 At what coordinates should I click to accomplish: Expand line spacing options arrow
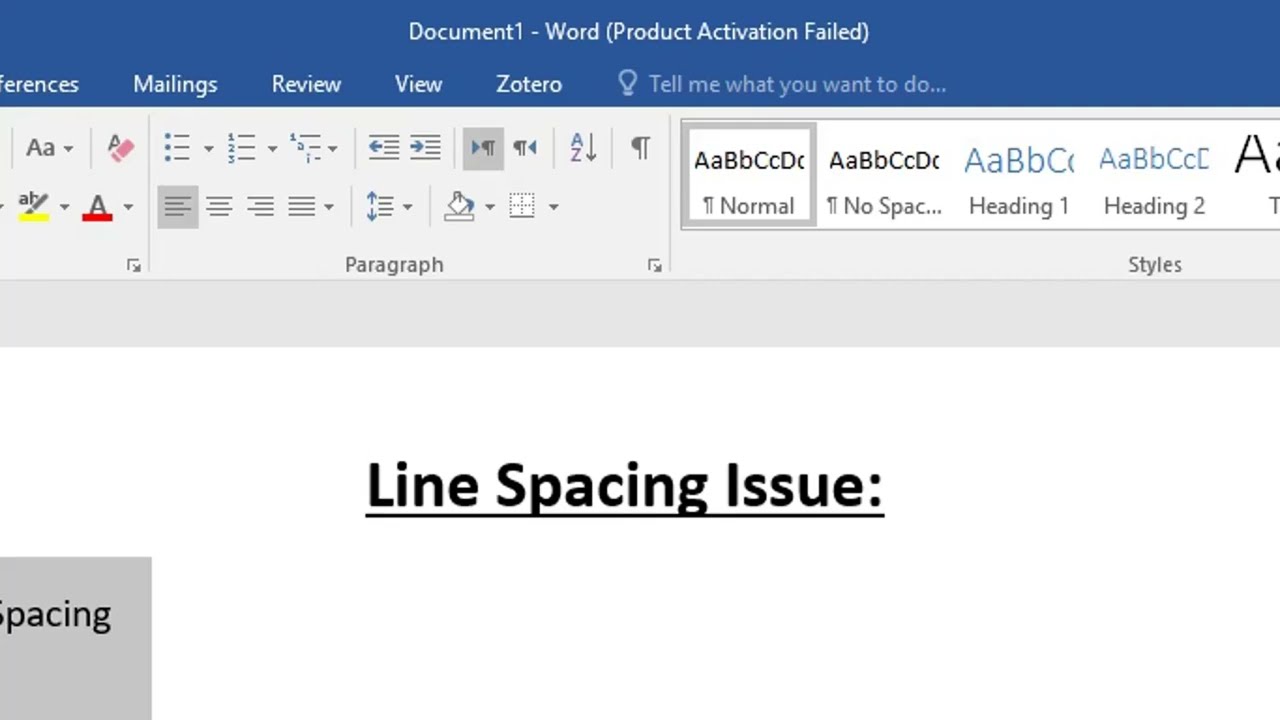pos(407,207)
